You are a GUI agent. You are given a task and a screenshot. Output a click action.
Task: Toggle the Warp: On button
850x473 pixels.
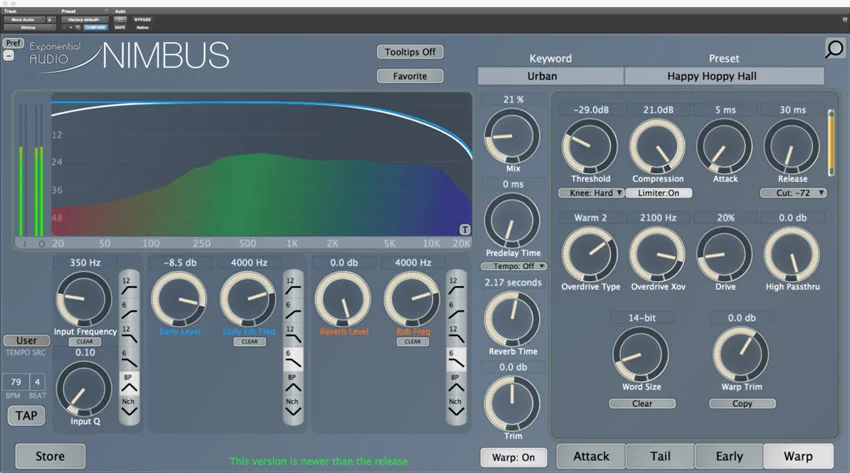click(513, 457)
